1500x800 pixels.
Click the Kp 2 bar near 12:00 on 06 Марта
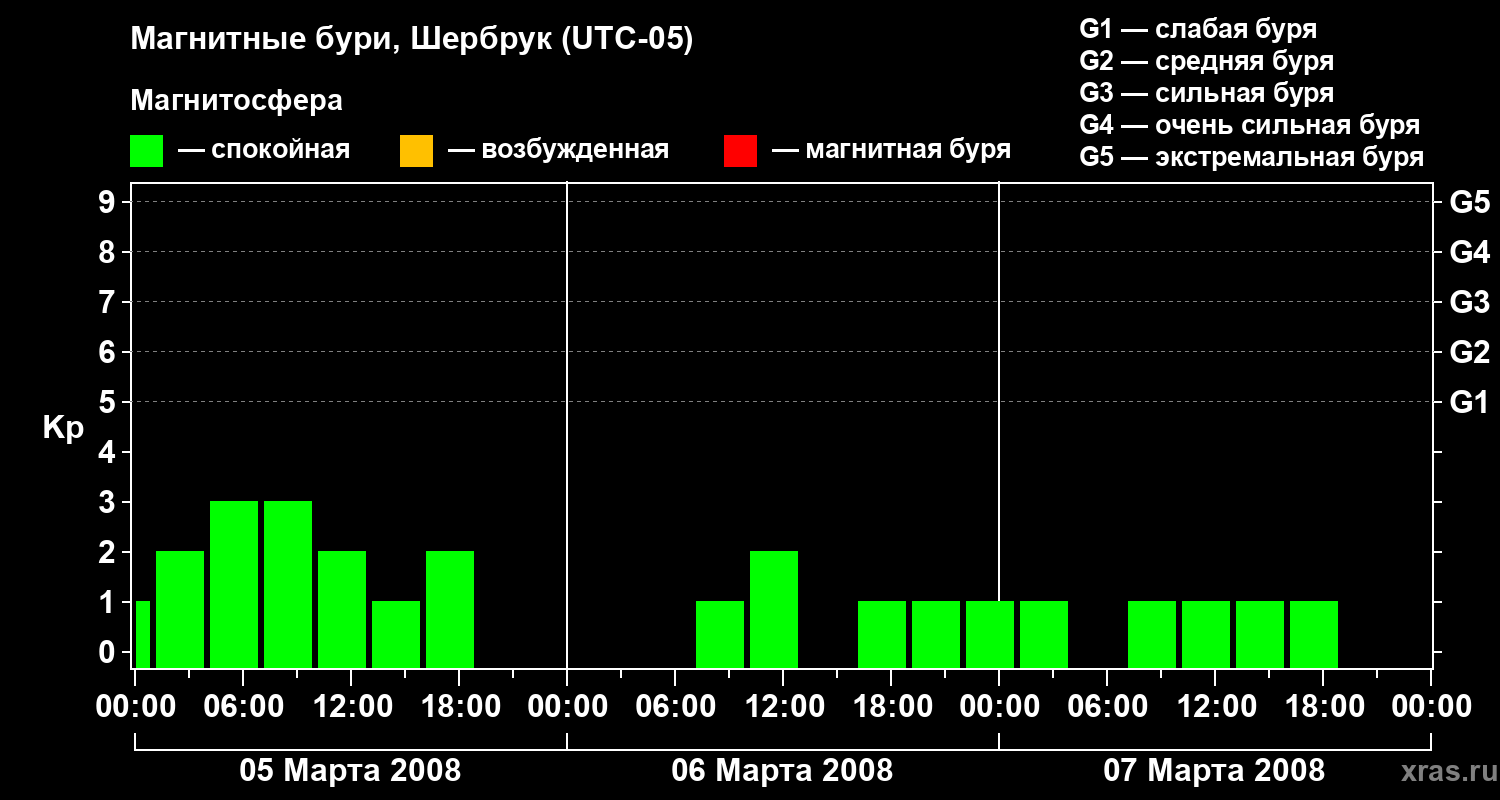point(774,609)
